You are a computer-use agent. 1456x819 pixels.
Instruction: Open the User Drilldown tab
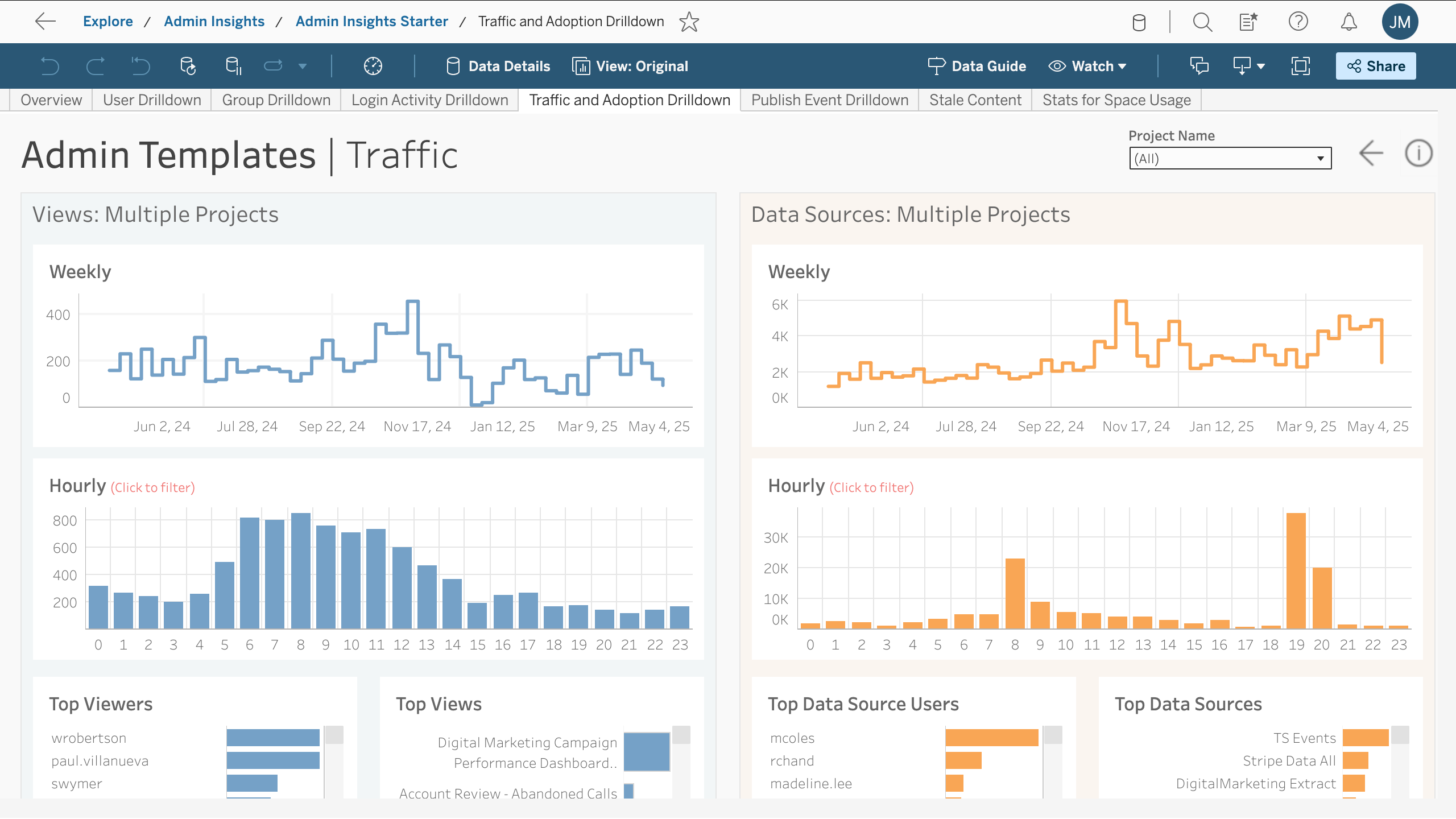pos(152,100)
